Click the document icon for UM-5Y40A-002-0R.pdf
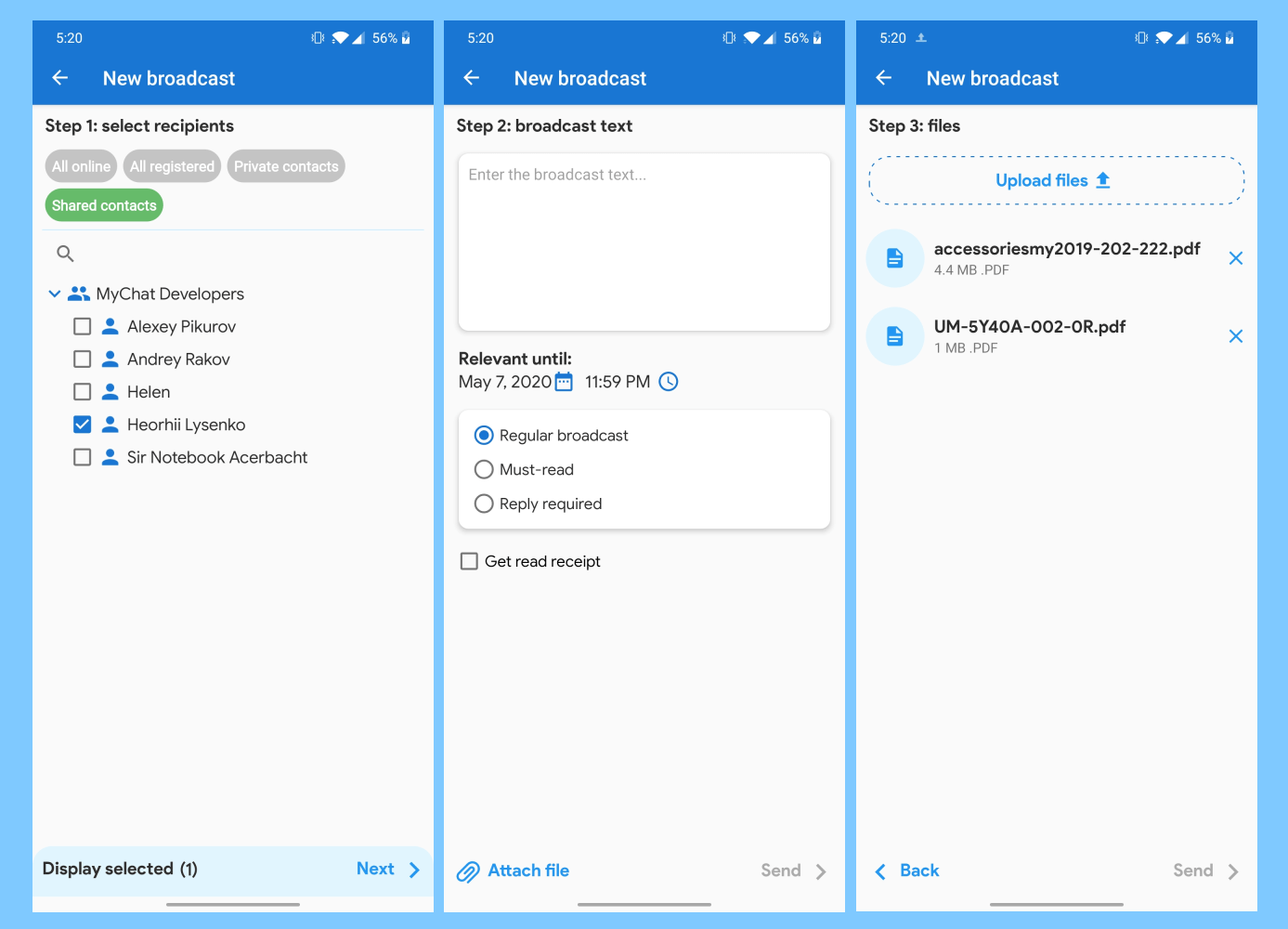The height and width of the screenshot is (929, 1288). [895, 336]
